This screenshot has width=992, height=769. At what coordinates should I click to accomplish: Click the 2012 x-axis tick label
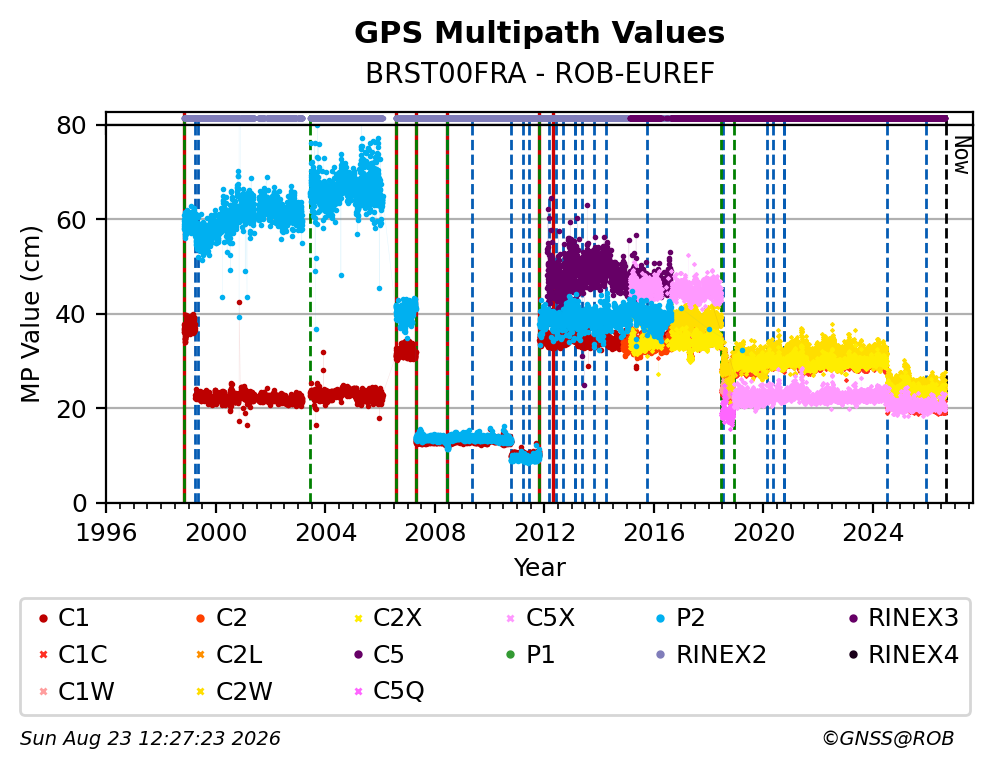point(544,532)
